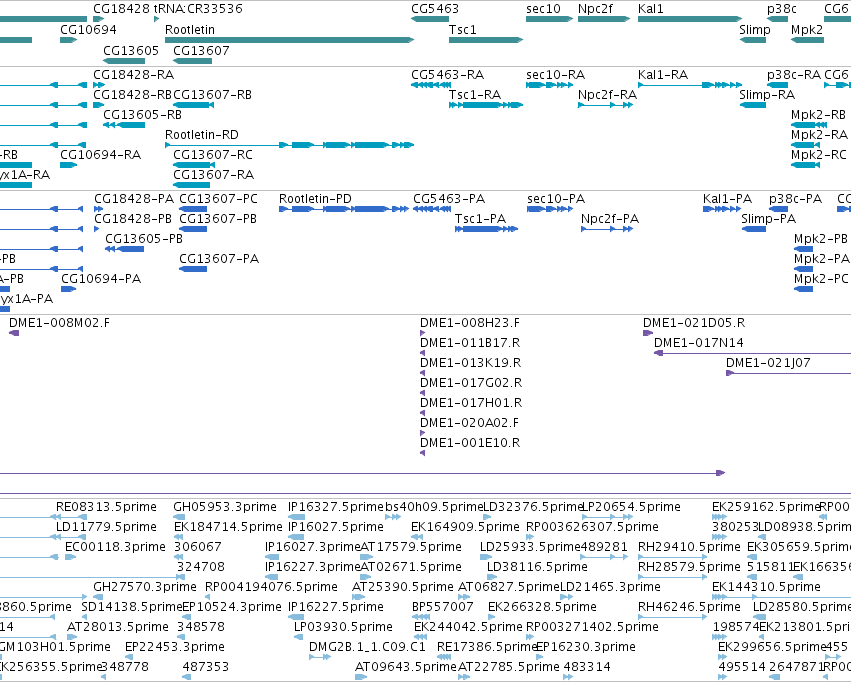The height and width of the screenshot is (682, 851).
Task: Select the Tsc1-PA CDS glyph
Action: [486, 229]
